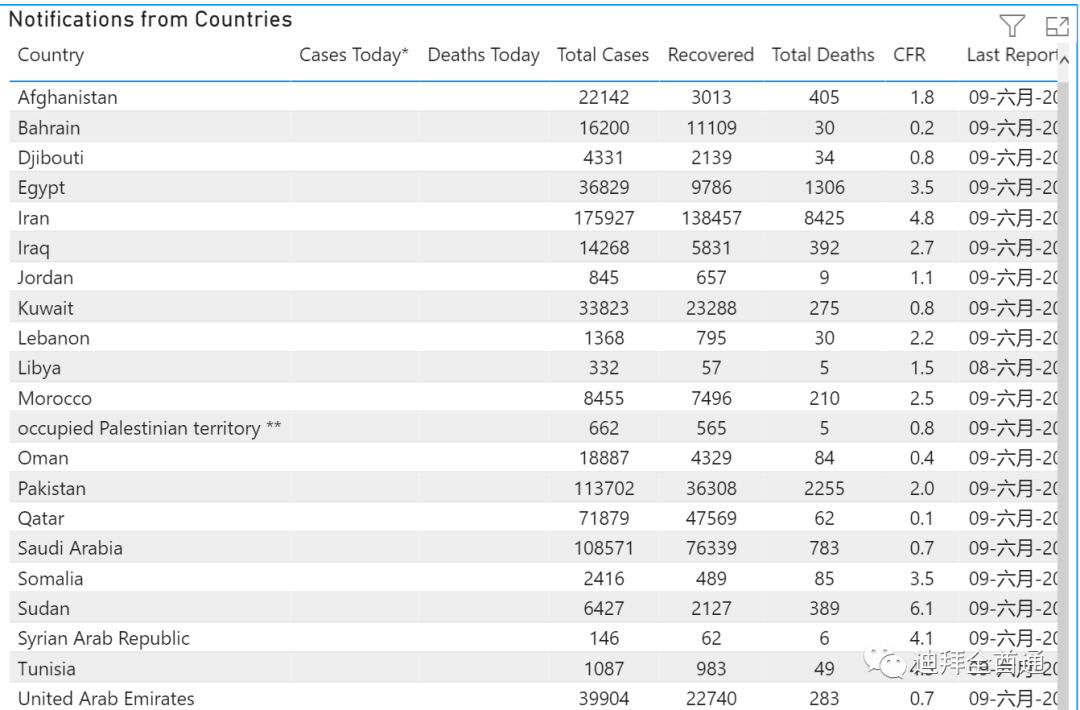
Task: Click the Deaths Today column header
Action: click(x=483, y=56)
